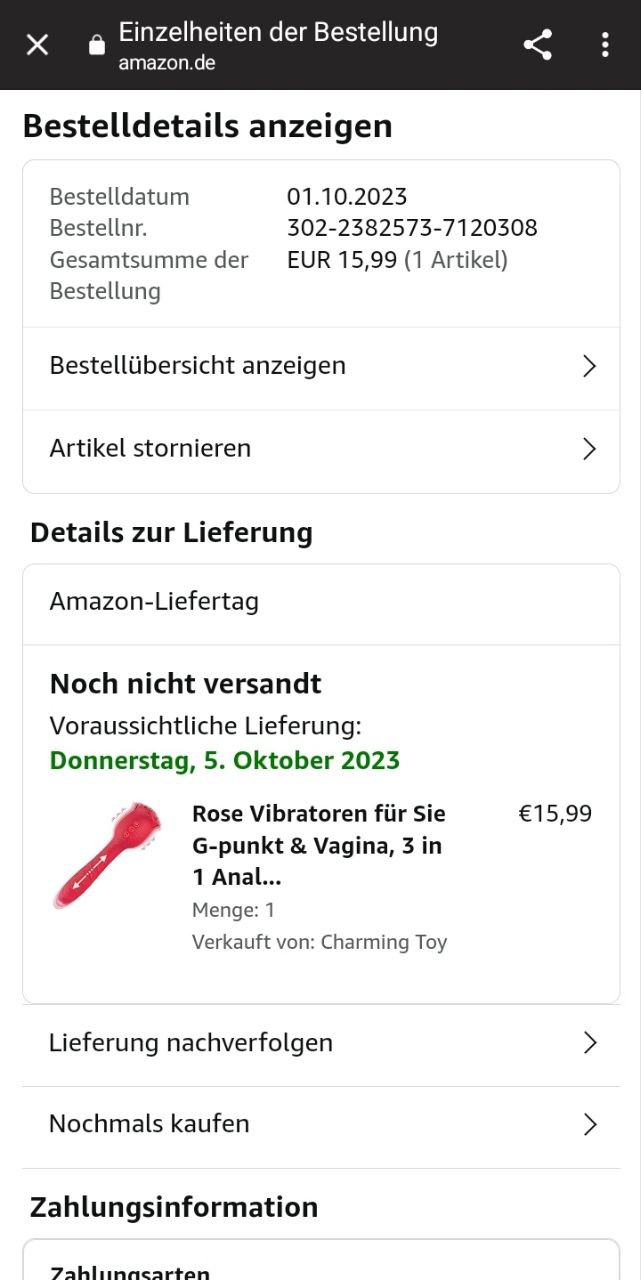Image resolution: width=641 pixels, height=1280 pixels.
Task: Tap the lock icon for site security
Action: pos(97,45)
